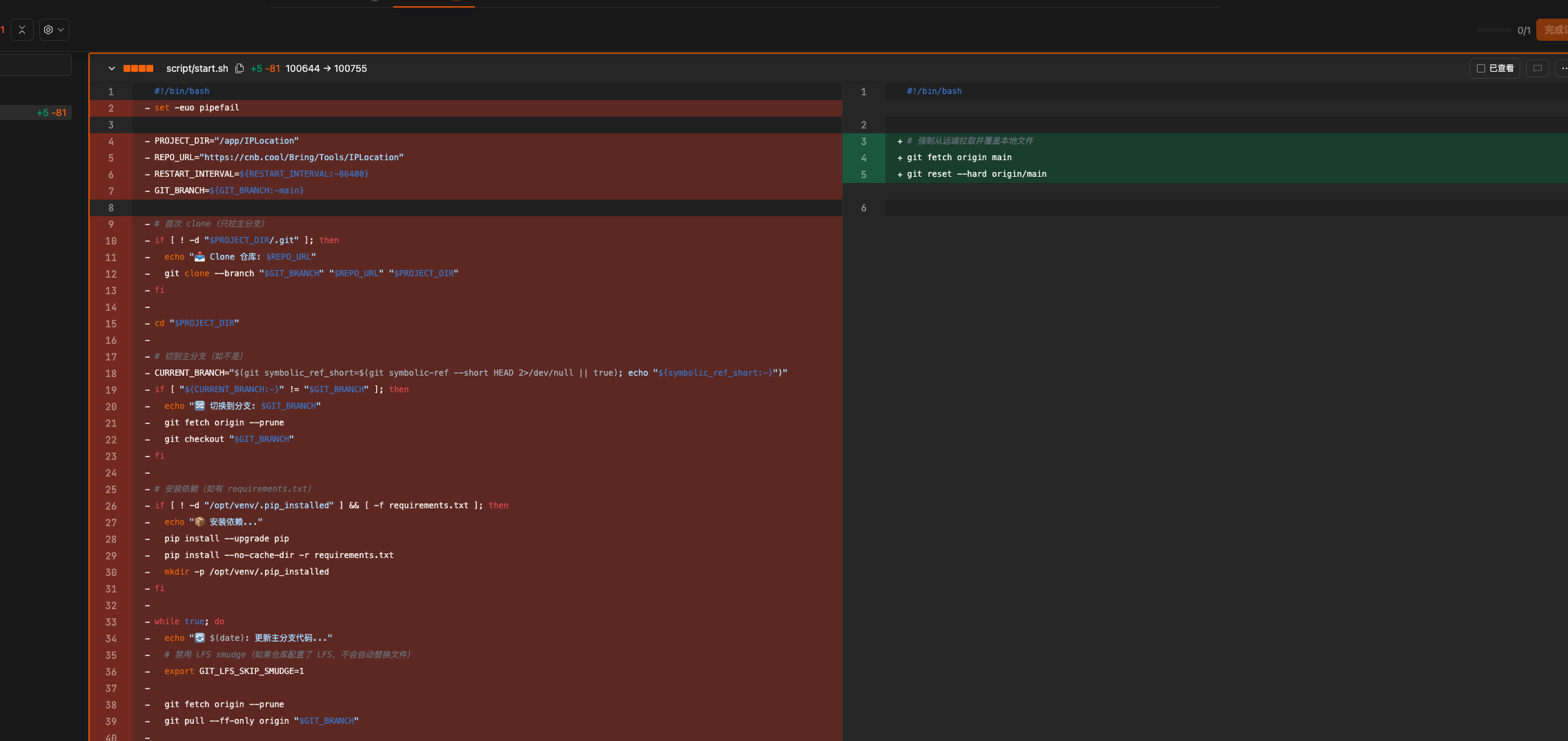Select sidebar file entry showing +5 -81
1568x741 pixels.
tap(36, 113)
